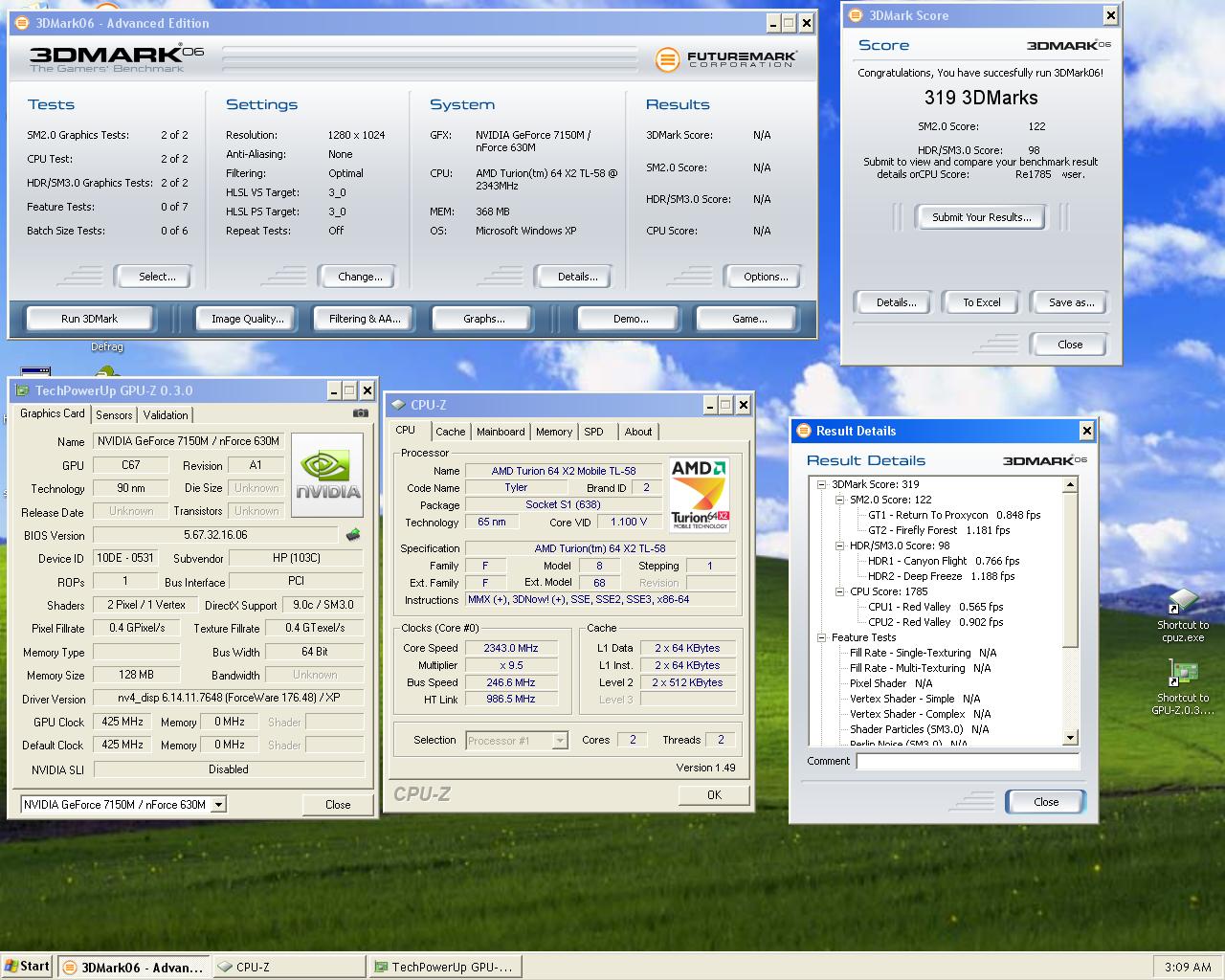The image size is (1225, 980).
Task: Click the Game... button
Action: click(x=749, y=319)
